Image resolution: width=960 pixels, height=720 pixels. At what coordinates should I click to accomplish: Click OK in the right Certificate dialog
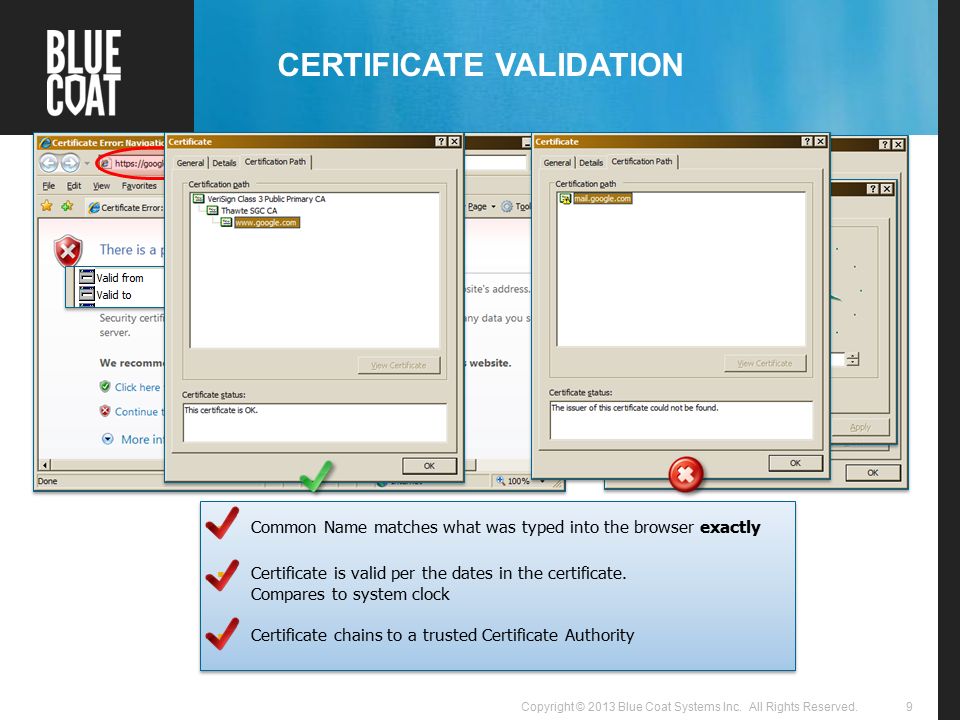795,463
